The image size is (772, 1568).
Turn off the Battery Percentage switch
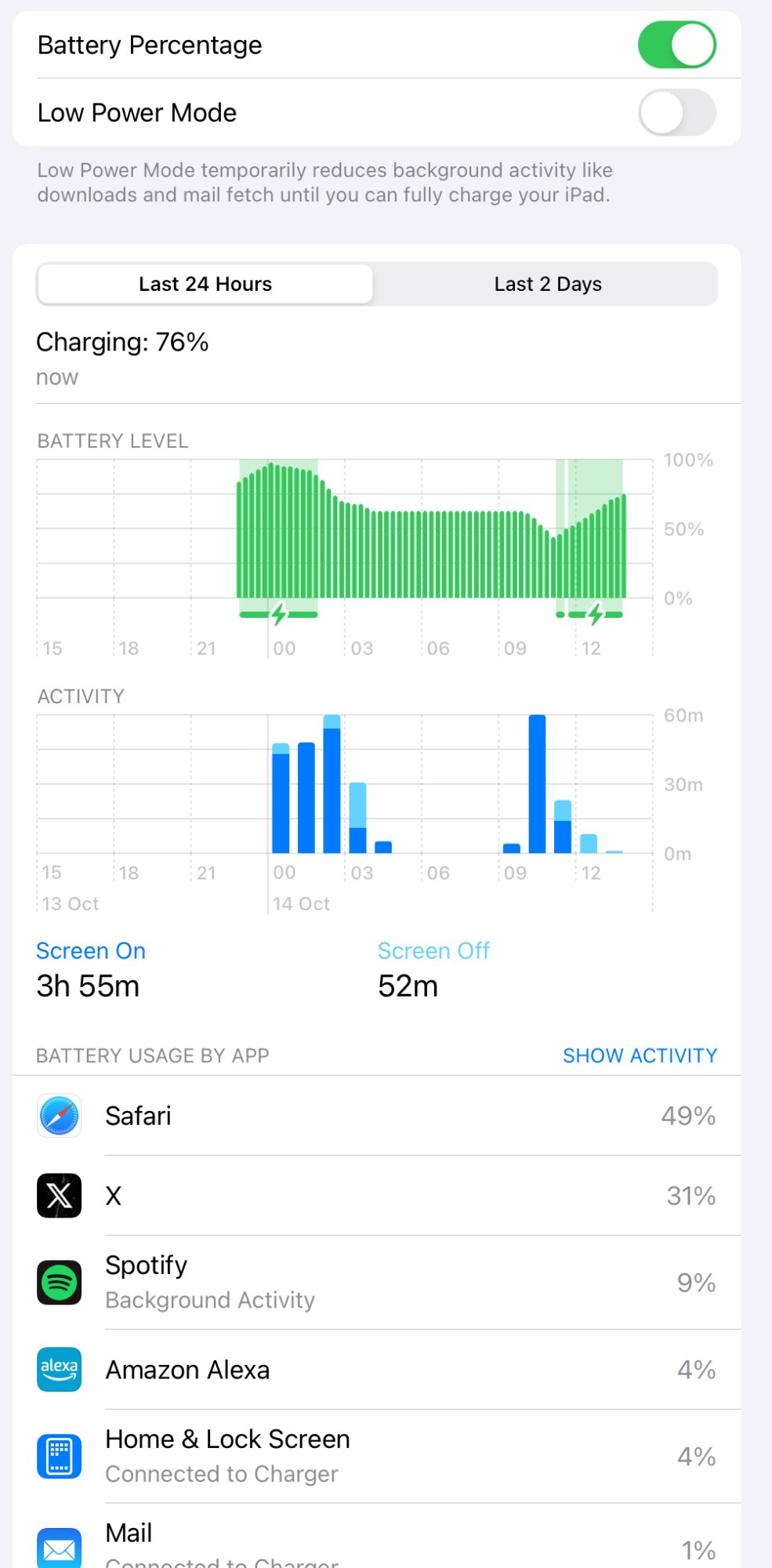click(x=677, y=45)
